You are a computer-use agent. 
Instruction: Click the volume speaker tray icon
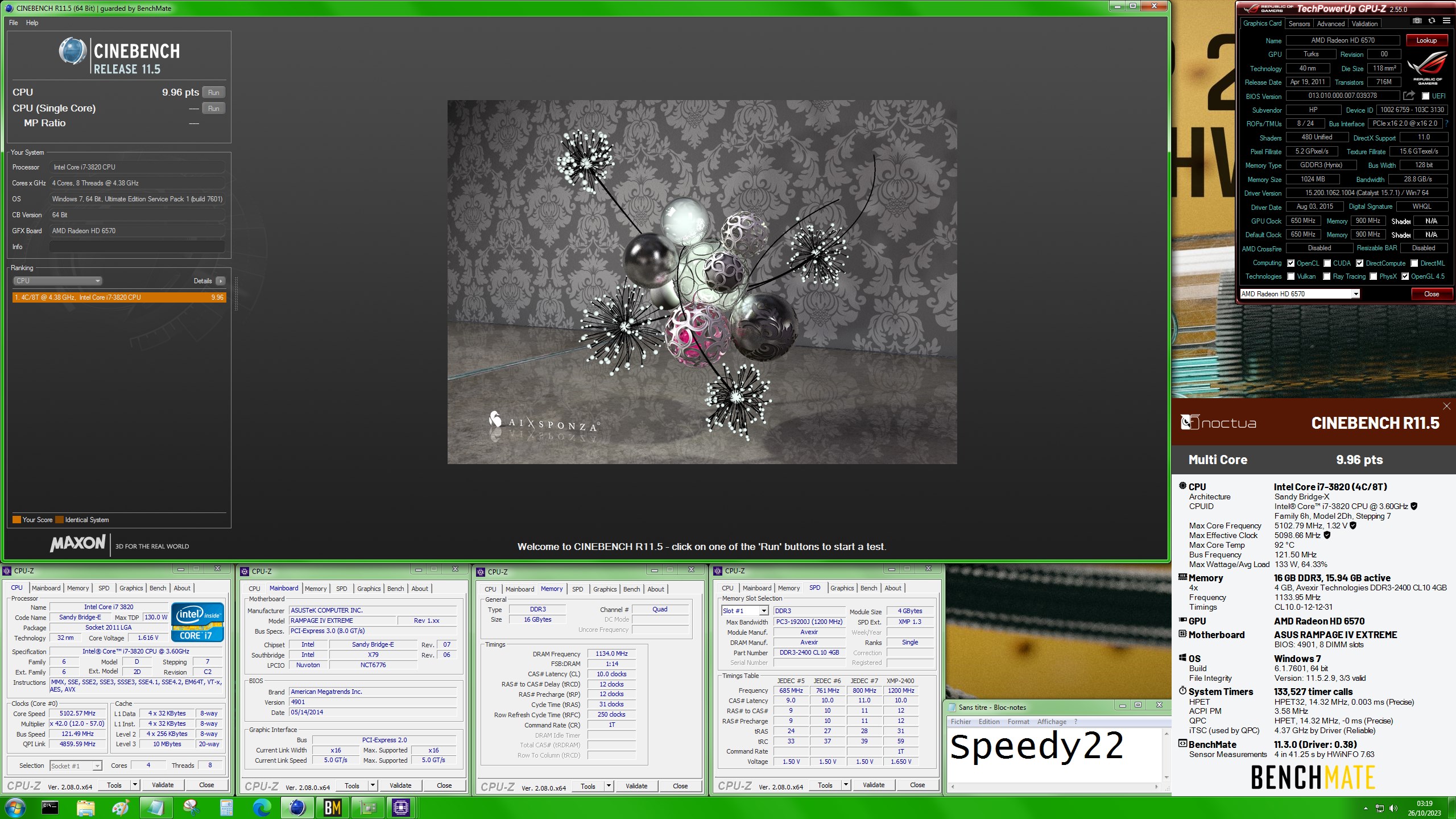click(1393, 808)
